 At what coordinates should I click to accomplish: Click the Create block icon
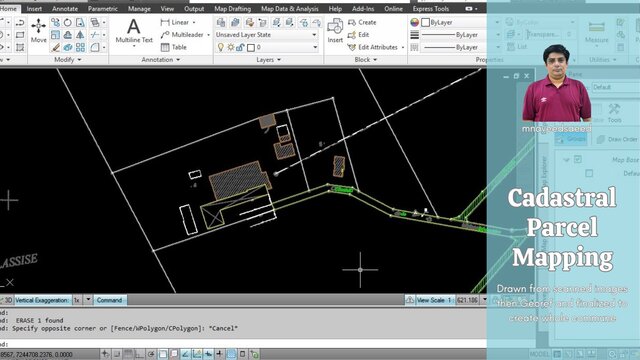pyautogui.click(x=352, y=22)
